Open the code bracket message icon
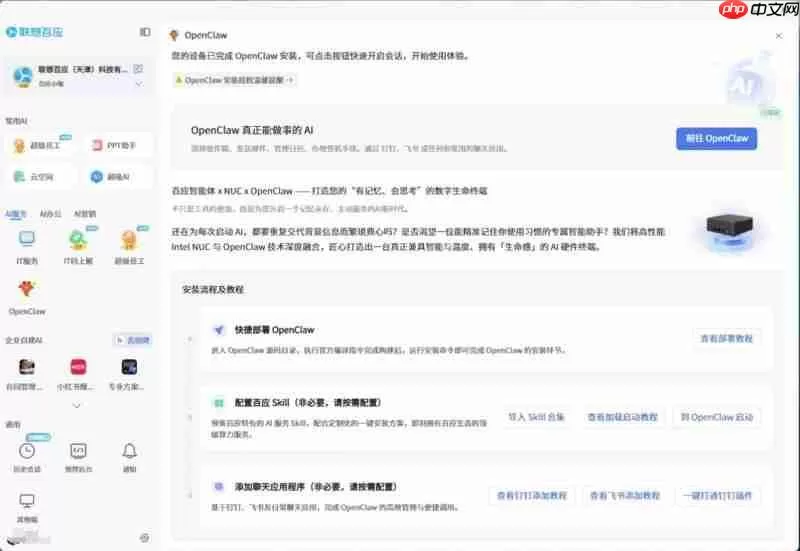This screenshot has height=551, width=800. pyautogui.click(x=78, y=451)
